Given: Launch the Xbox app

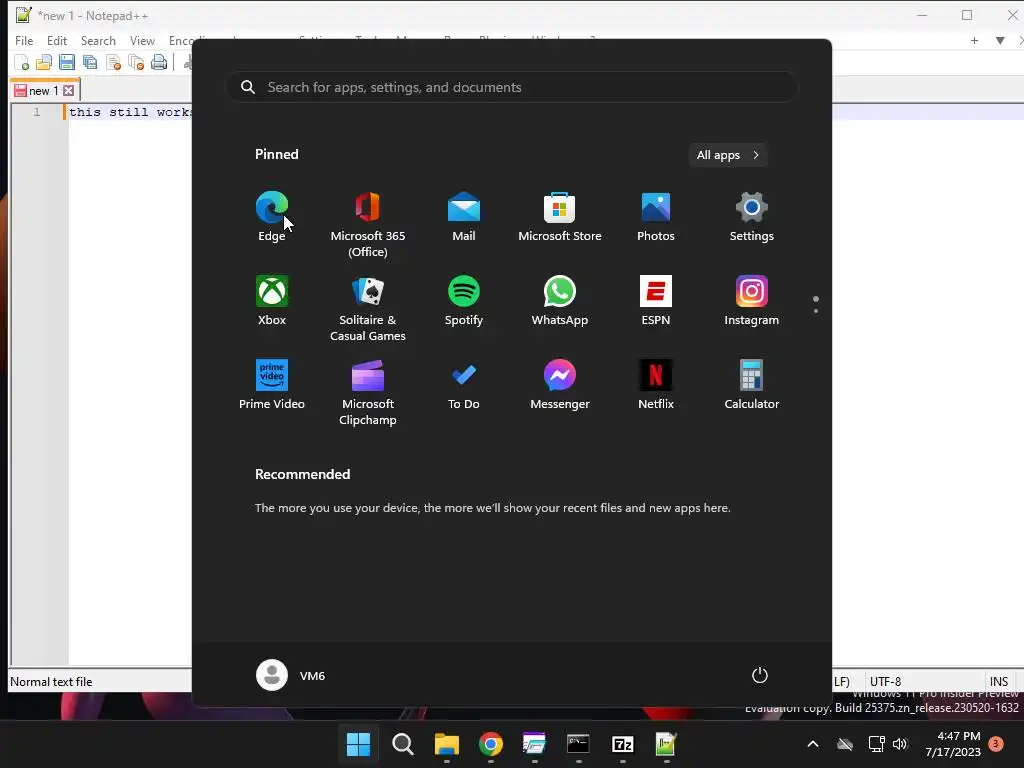Looking at the screenshot, I should (272, 301).
